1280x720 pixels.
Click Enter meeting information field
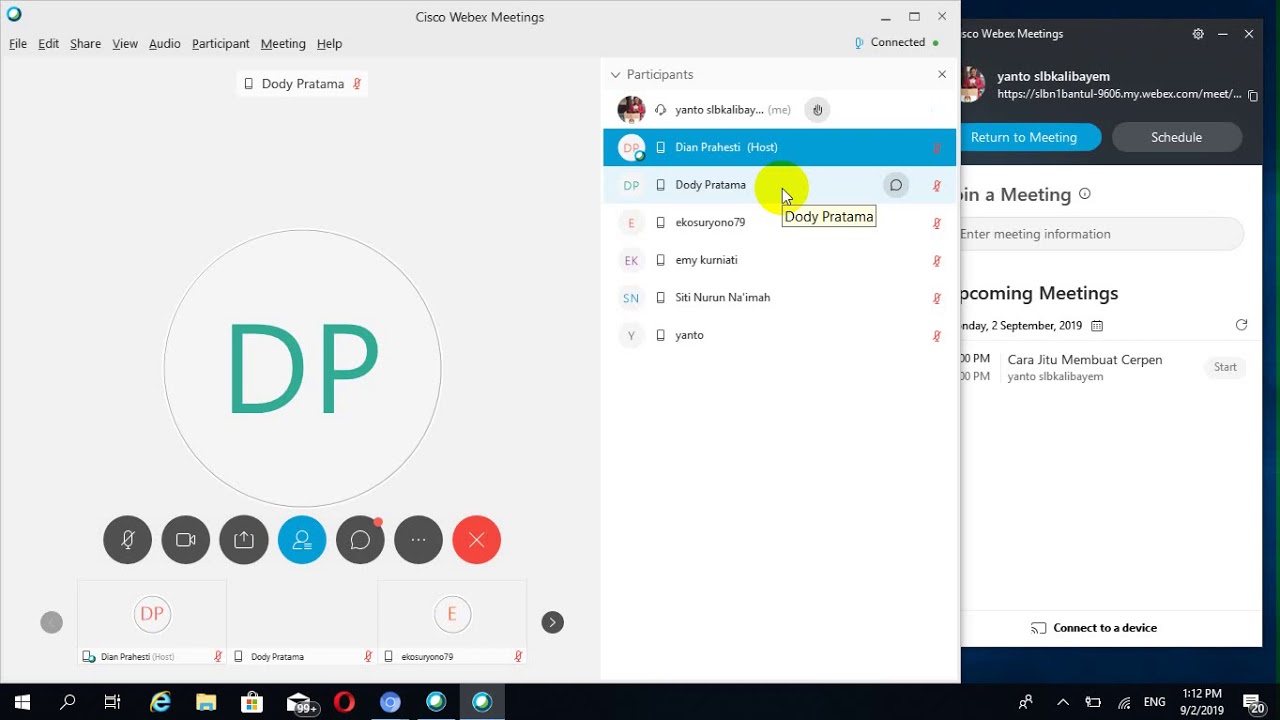tap(1101, 234)
